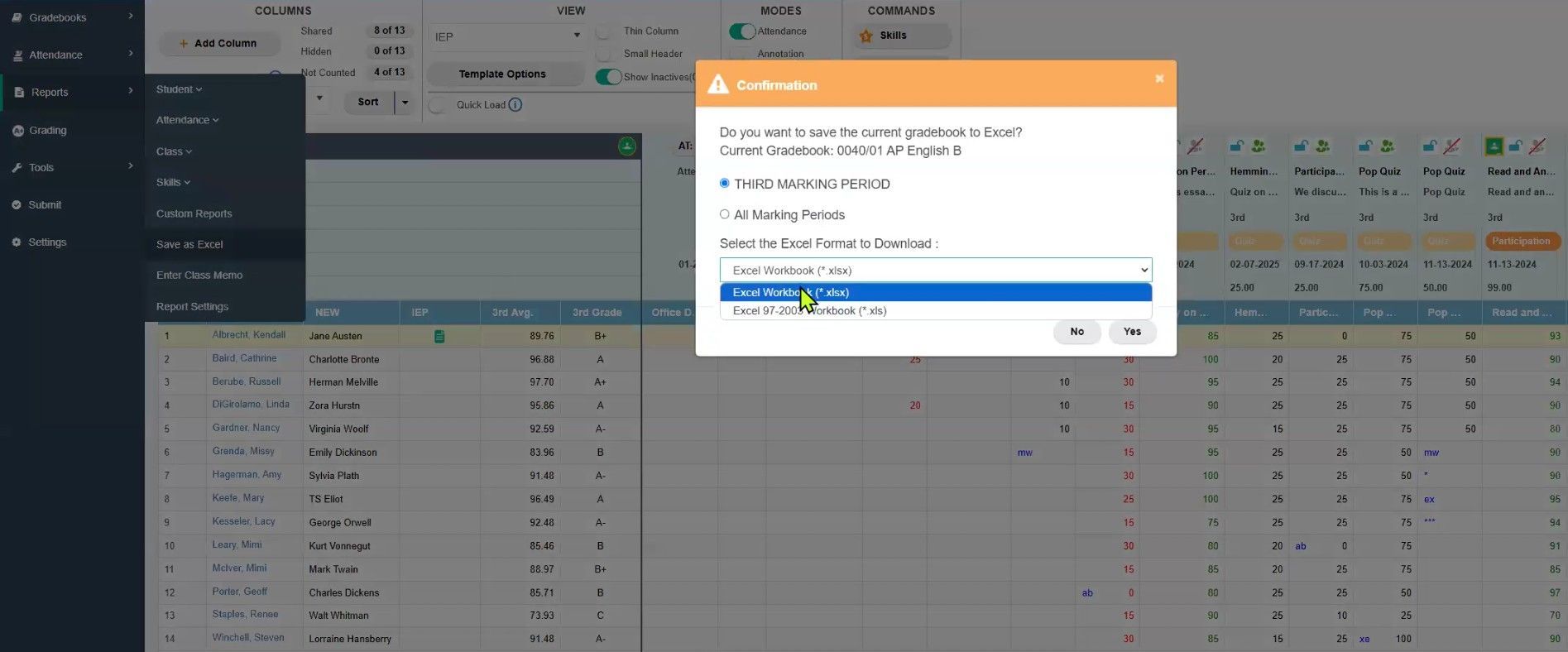Click the Add Column button
Screen dimensions: 1568x652
(218, 43)
